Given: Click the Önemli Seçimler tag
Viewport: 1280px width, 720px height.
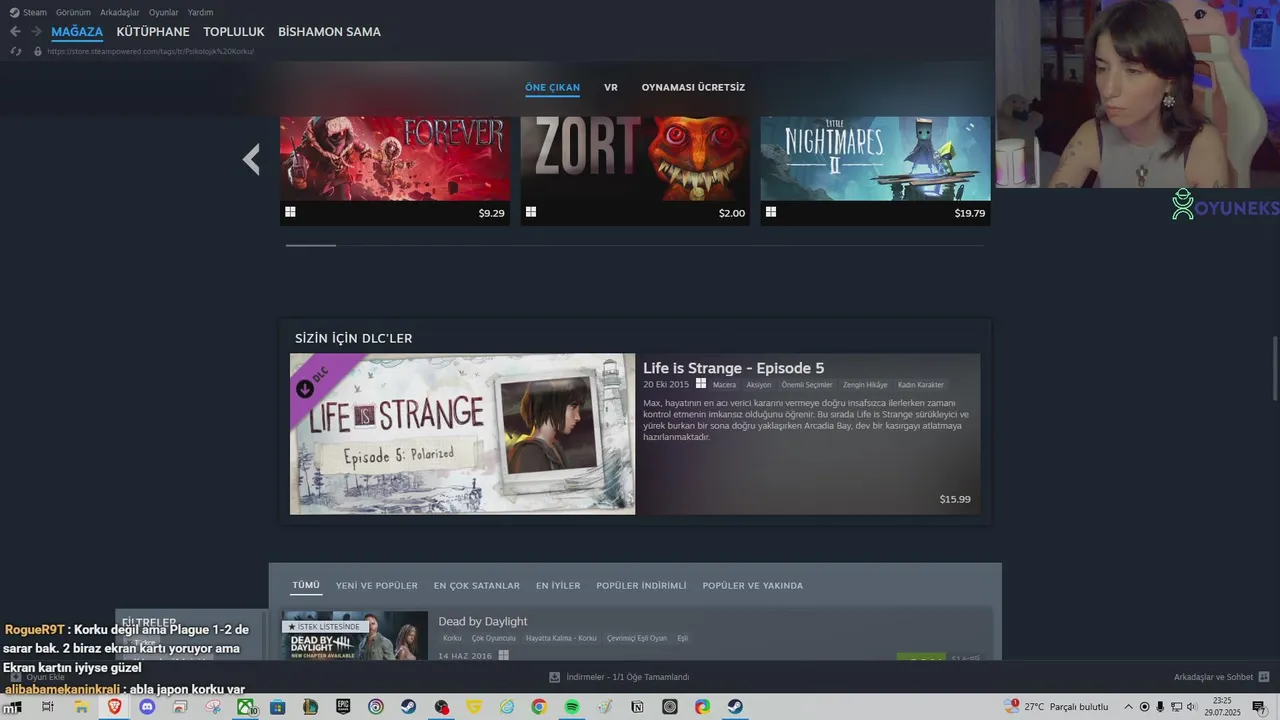Looking at the screenshot, I should pos(807,385).
